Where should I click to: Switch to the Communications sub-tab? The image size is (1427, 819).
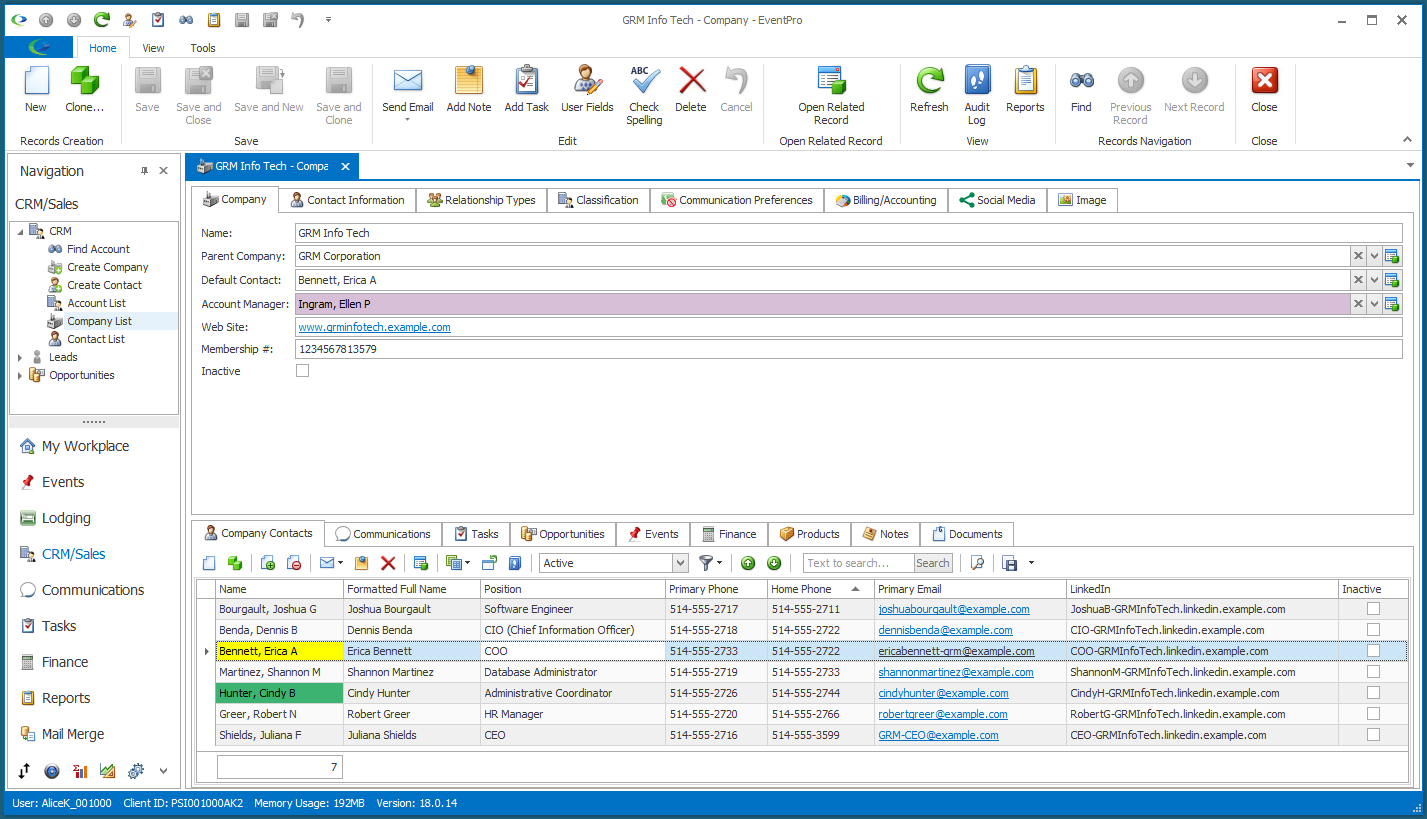[383, 534]
